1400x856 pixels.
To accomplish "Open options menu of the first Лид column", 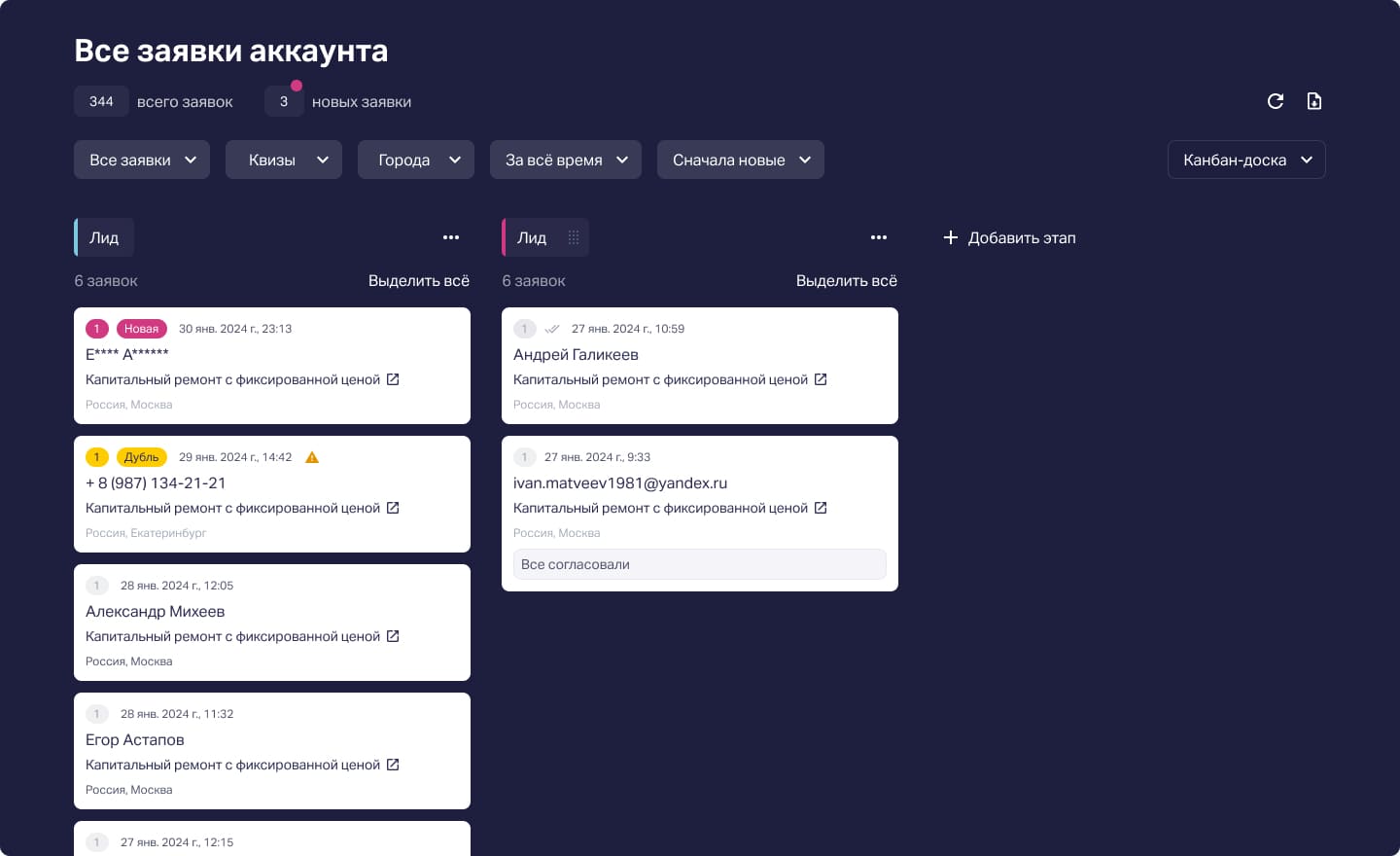I will [x=450, y=237].
